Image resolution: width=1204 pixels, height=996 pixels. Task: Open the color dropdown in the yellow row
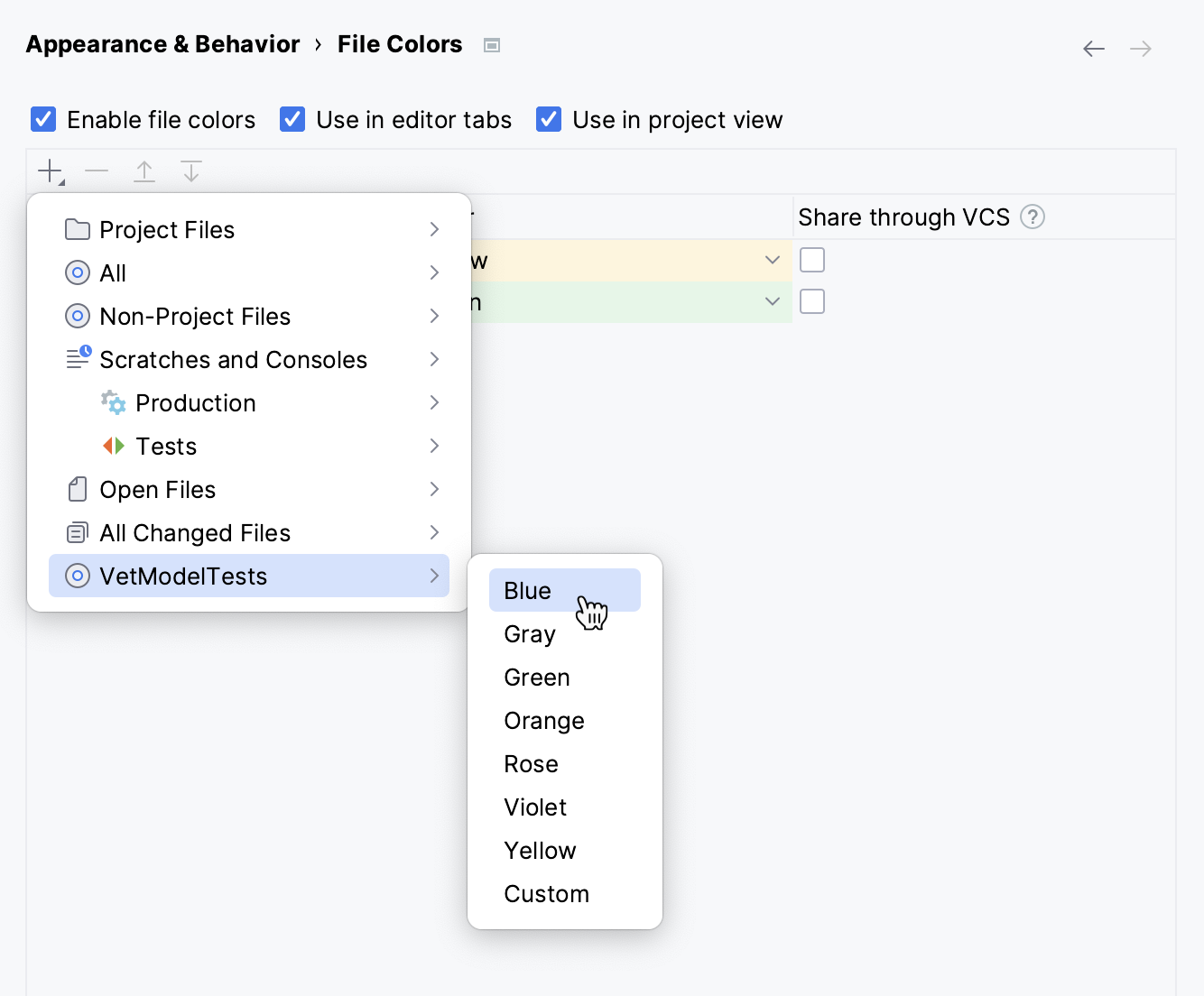pyautogui.click(x=773, y=260)
